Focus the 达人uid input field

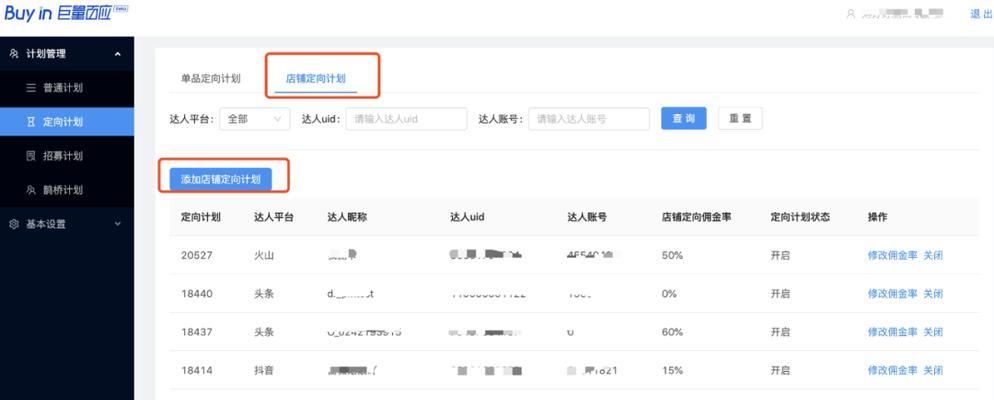click(406, 119)
